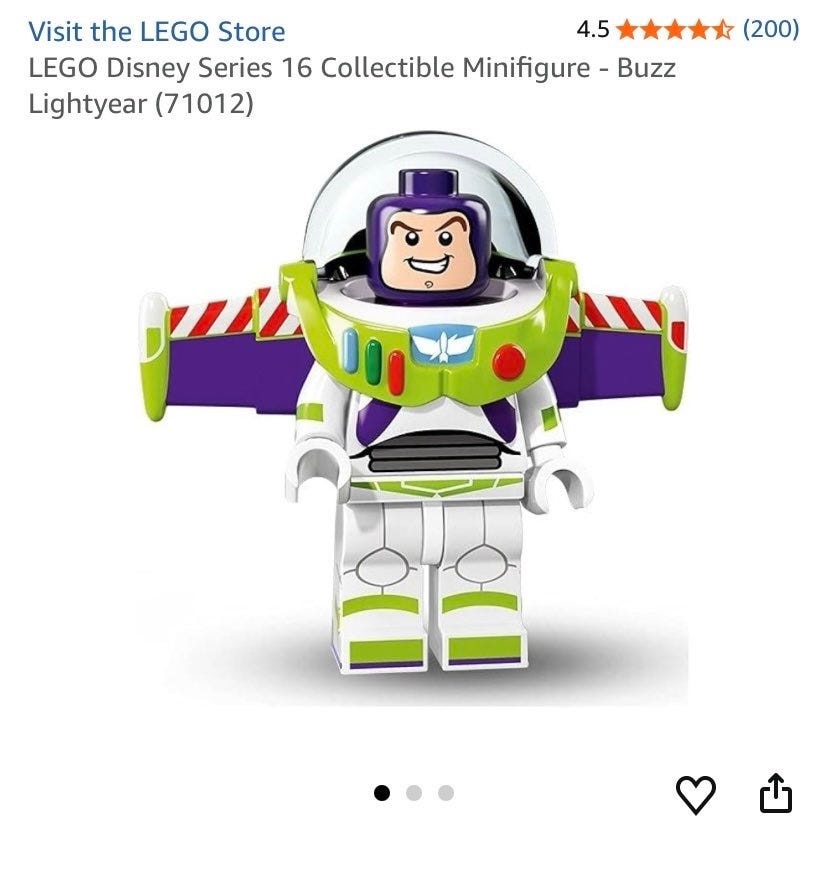The image size is (828, 896).
Task: Open the (200) reviews count link
Action: coord(771,29)
